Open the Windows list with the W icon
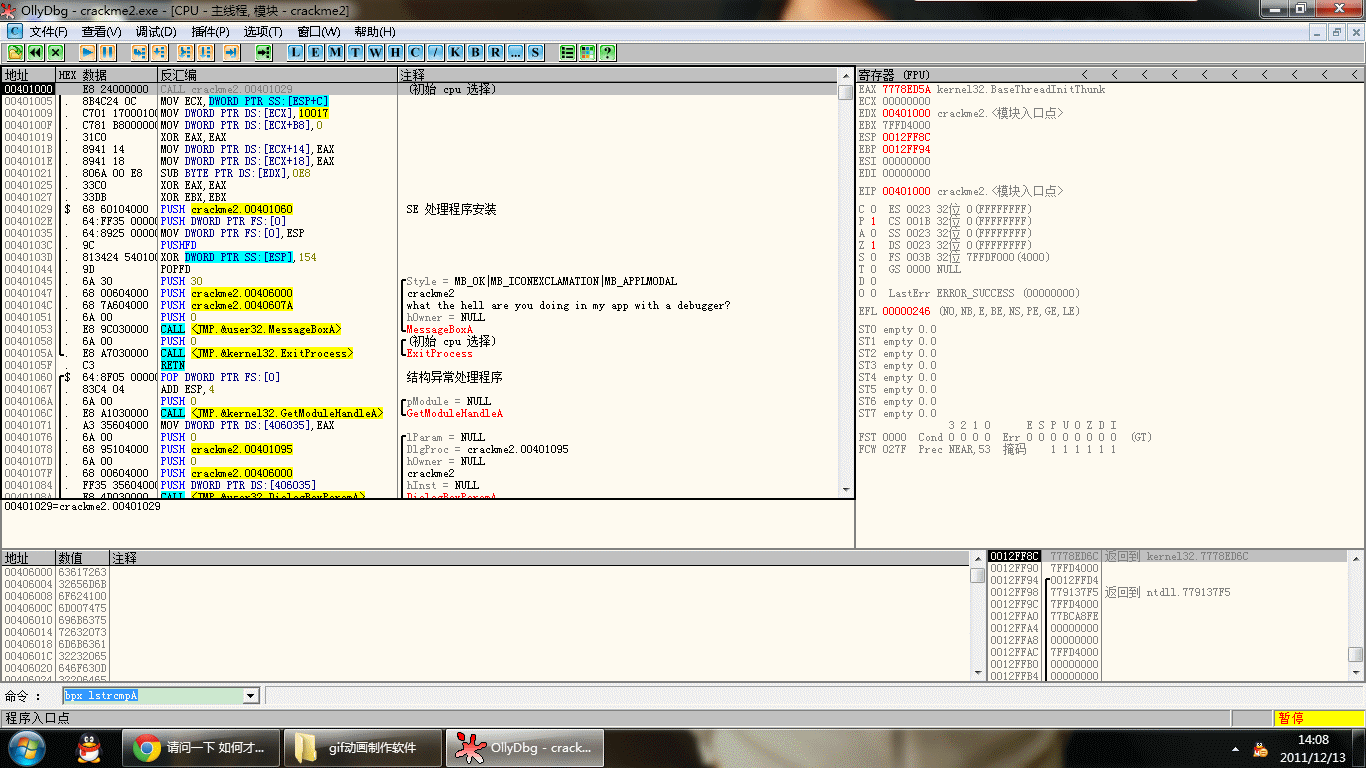 [376, 52]
